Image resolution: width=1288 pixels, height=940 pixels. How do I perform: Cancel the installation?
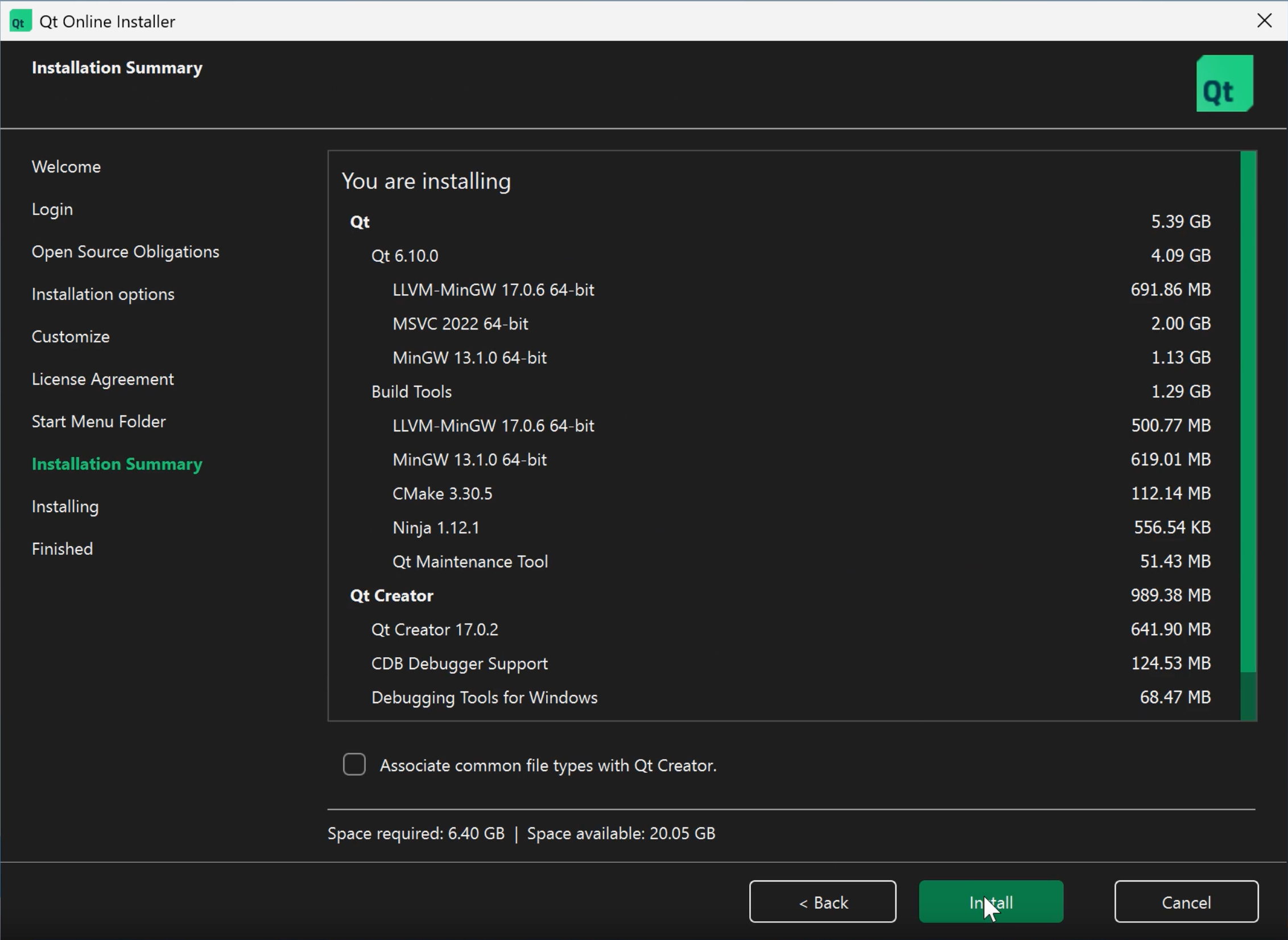[1186, 902]
